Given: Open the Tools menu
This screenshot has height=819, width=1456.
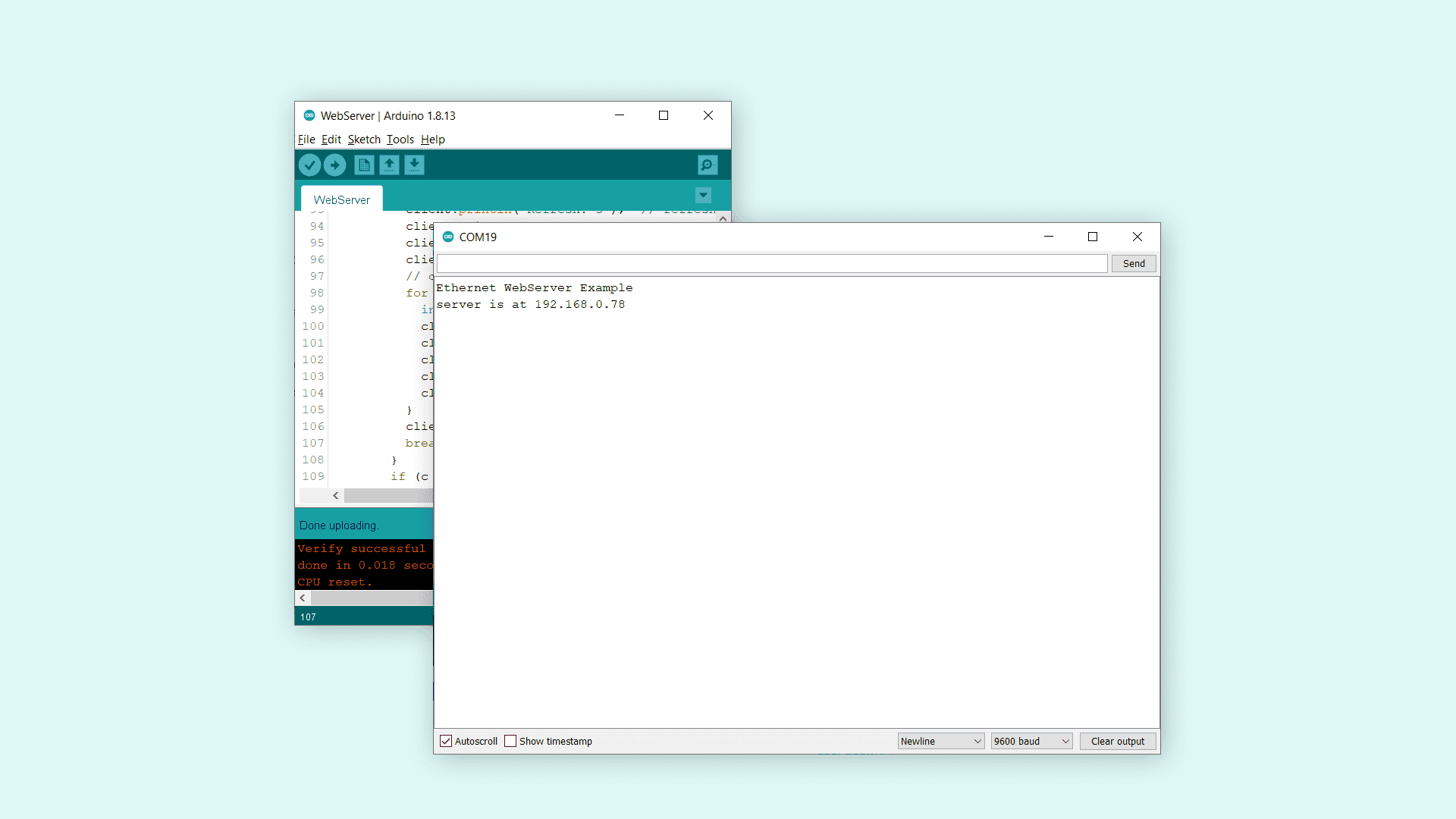Looking at the screenshot, I should tap(400, 140).
